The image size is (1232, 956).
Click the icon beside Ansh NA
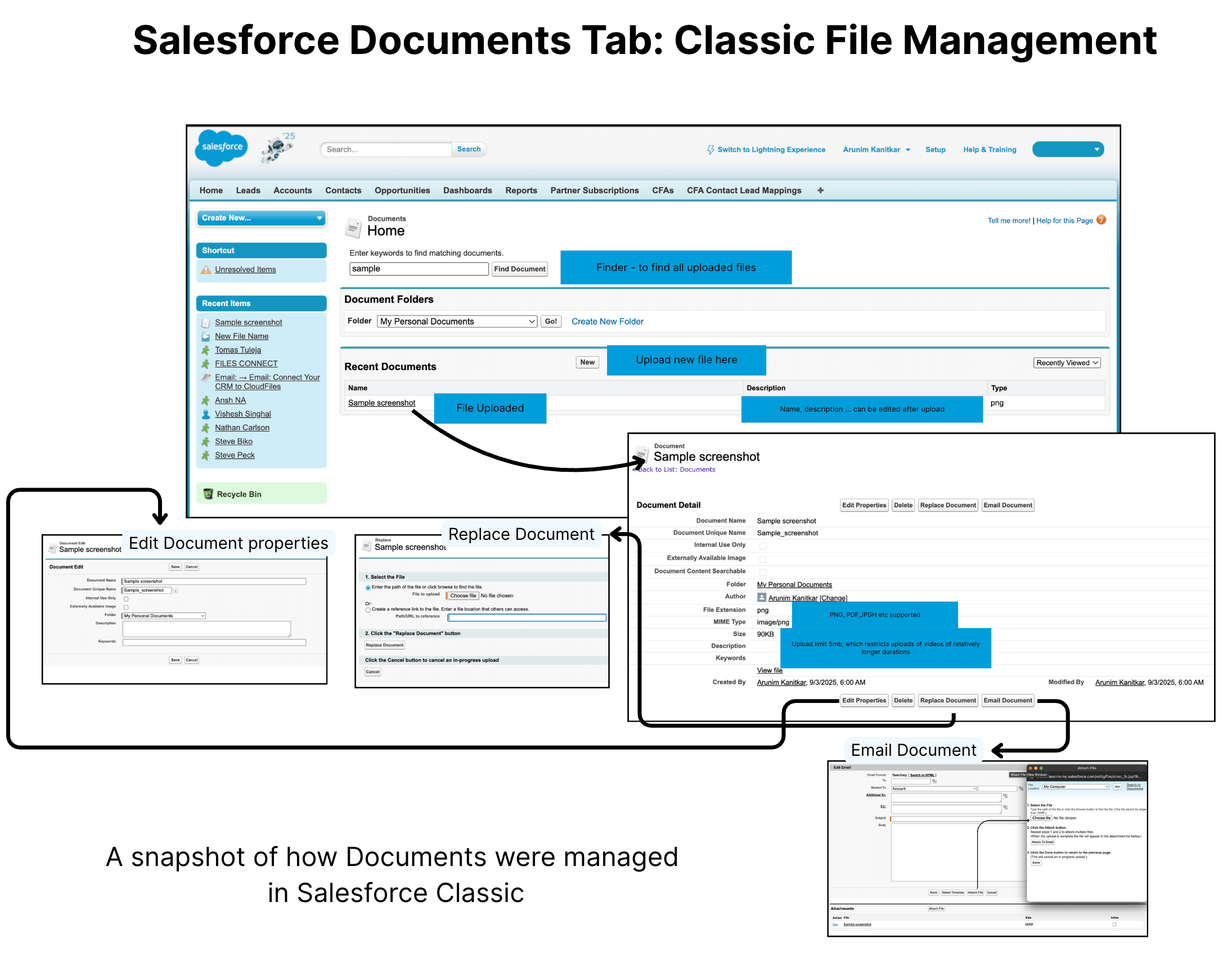tap(206, 400)
